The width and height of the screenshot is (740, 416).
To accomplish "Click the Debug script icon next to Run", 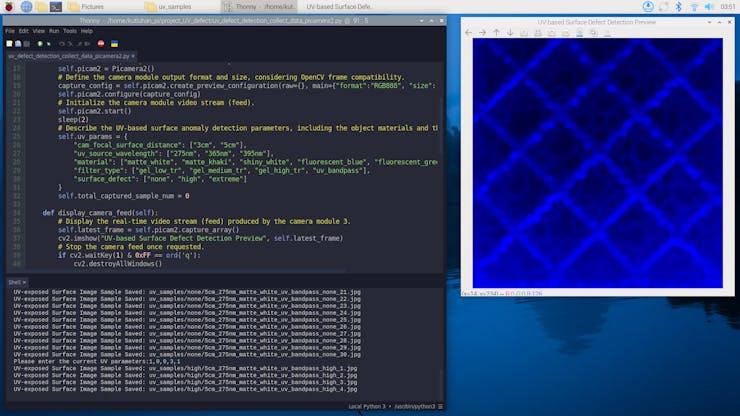I will [x=49, y=43].
